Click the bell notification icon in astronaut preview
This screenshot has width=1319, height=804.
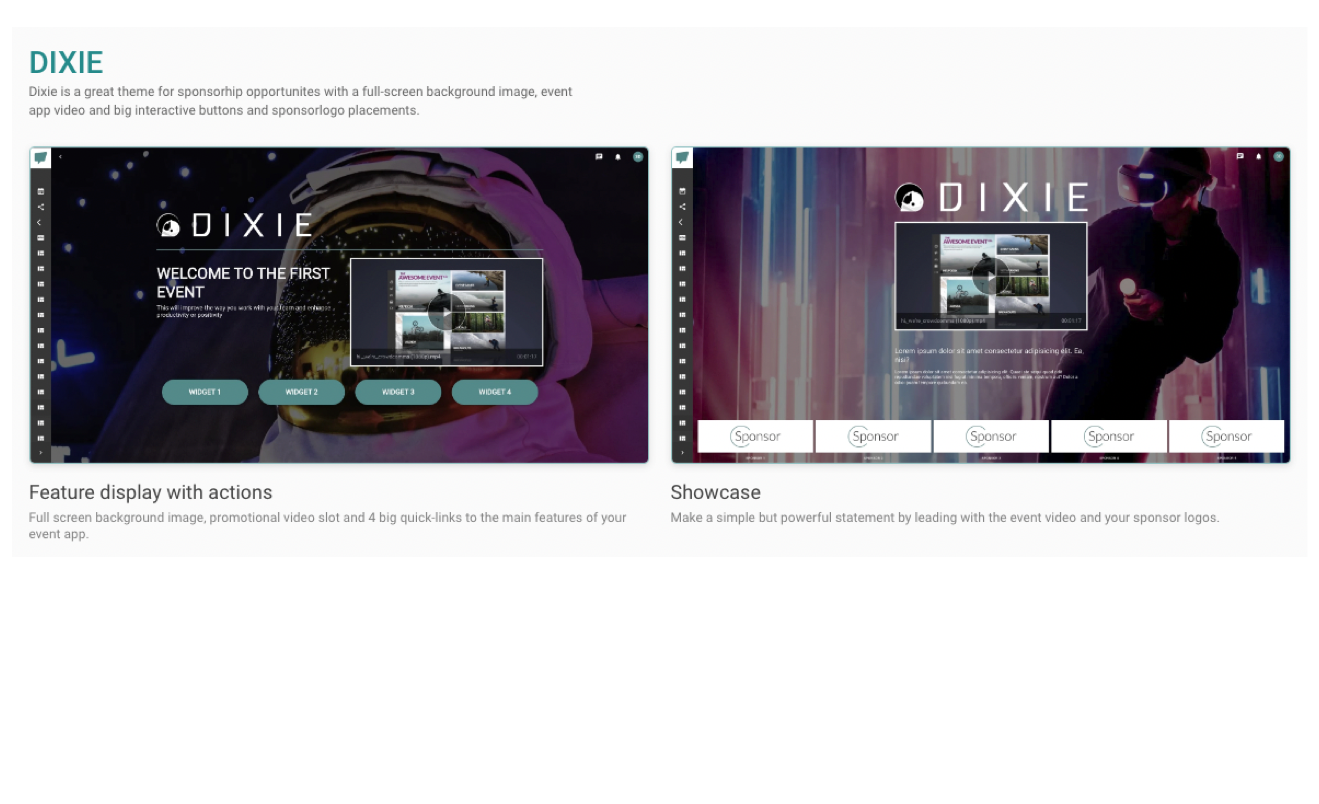617,156
